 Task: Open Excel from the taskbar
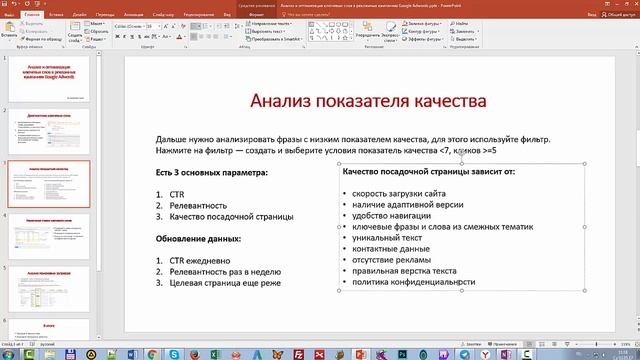point(215,354)
